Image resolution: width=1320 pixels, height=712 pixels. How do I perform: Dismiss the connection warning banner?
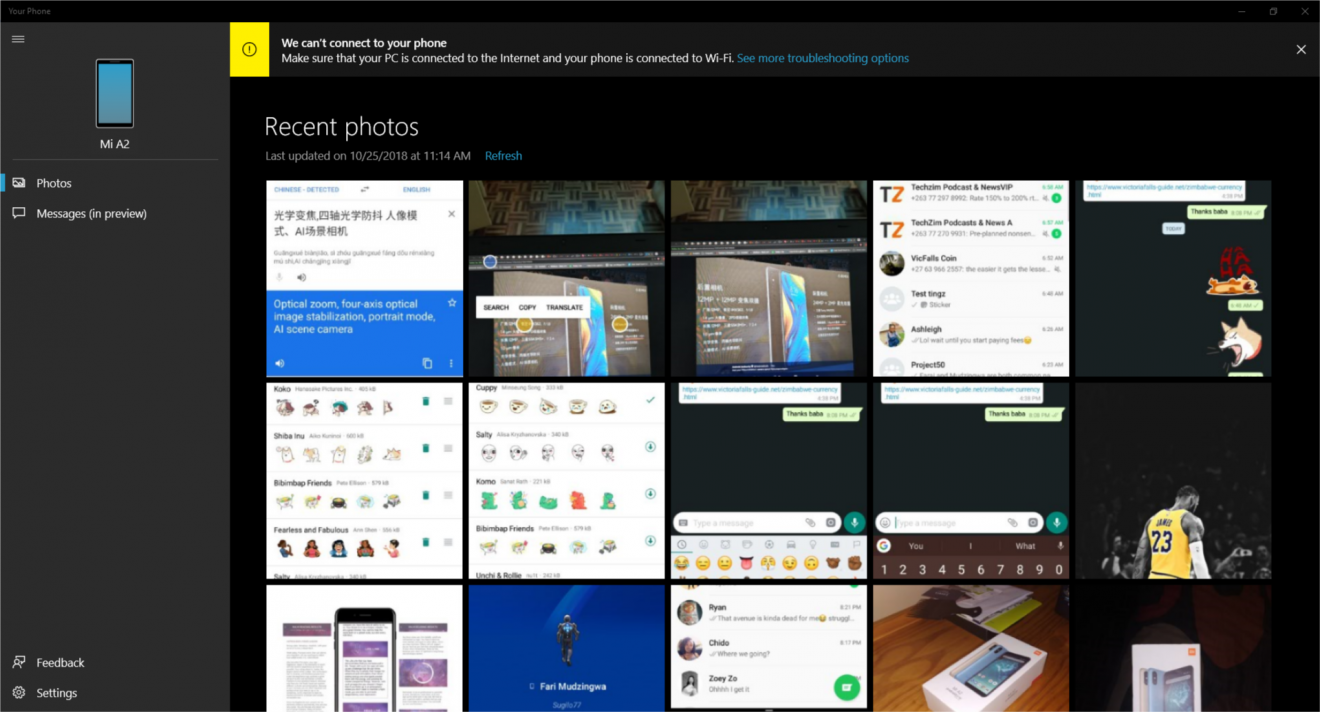point(1301,49)
